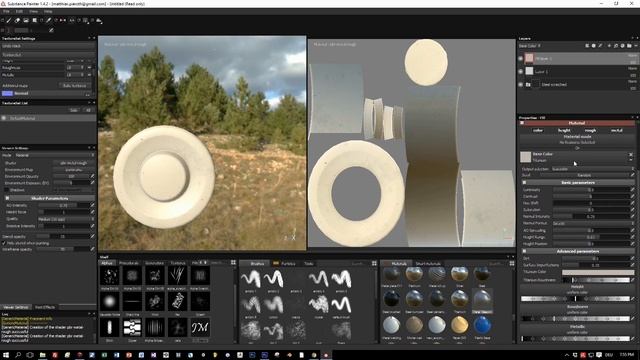Screen dimensions: 640x360
Task: Switch to Particles tab in brush shelf
Action: pyautogui.click(x=288, y=264)
